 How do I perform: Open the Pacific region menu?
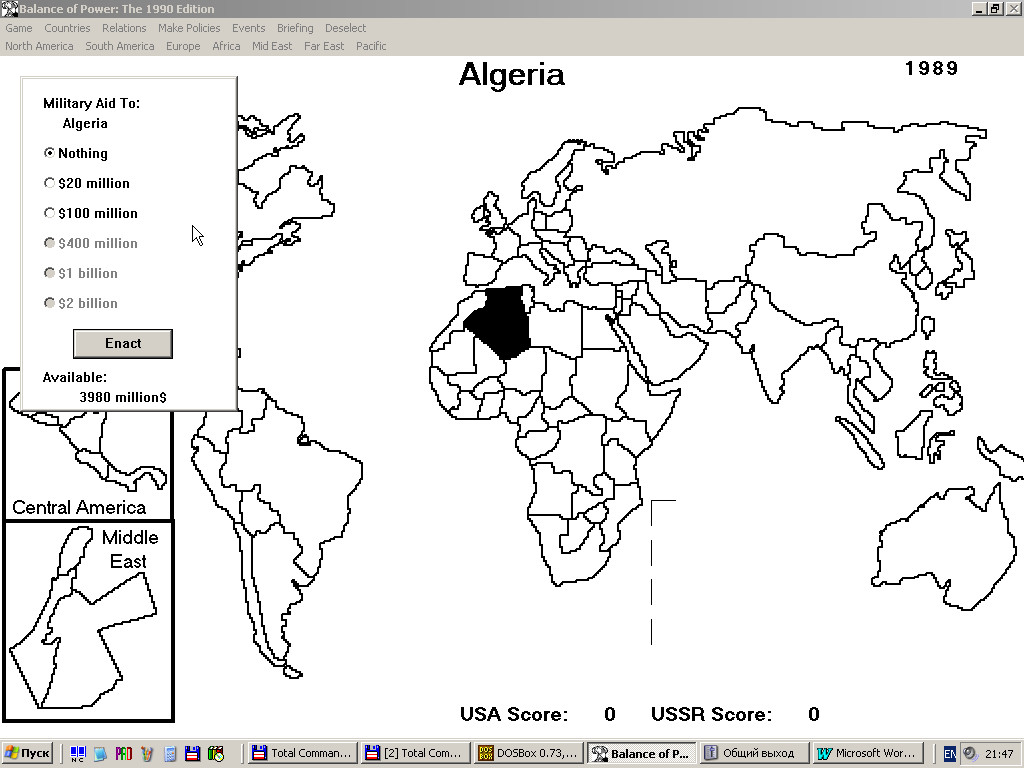click(x=371, y=46)
